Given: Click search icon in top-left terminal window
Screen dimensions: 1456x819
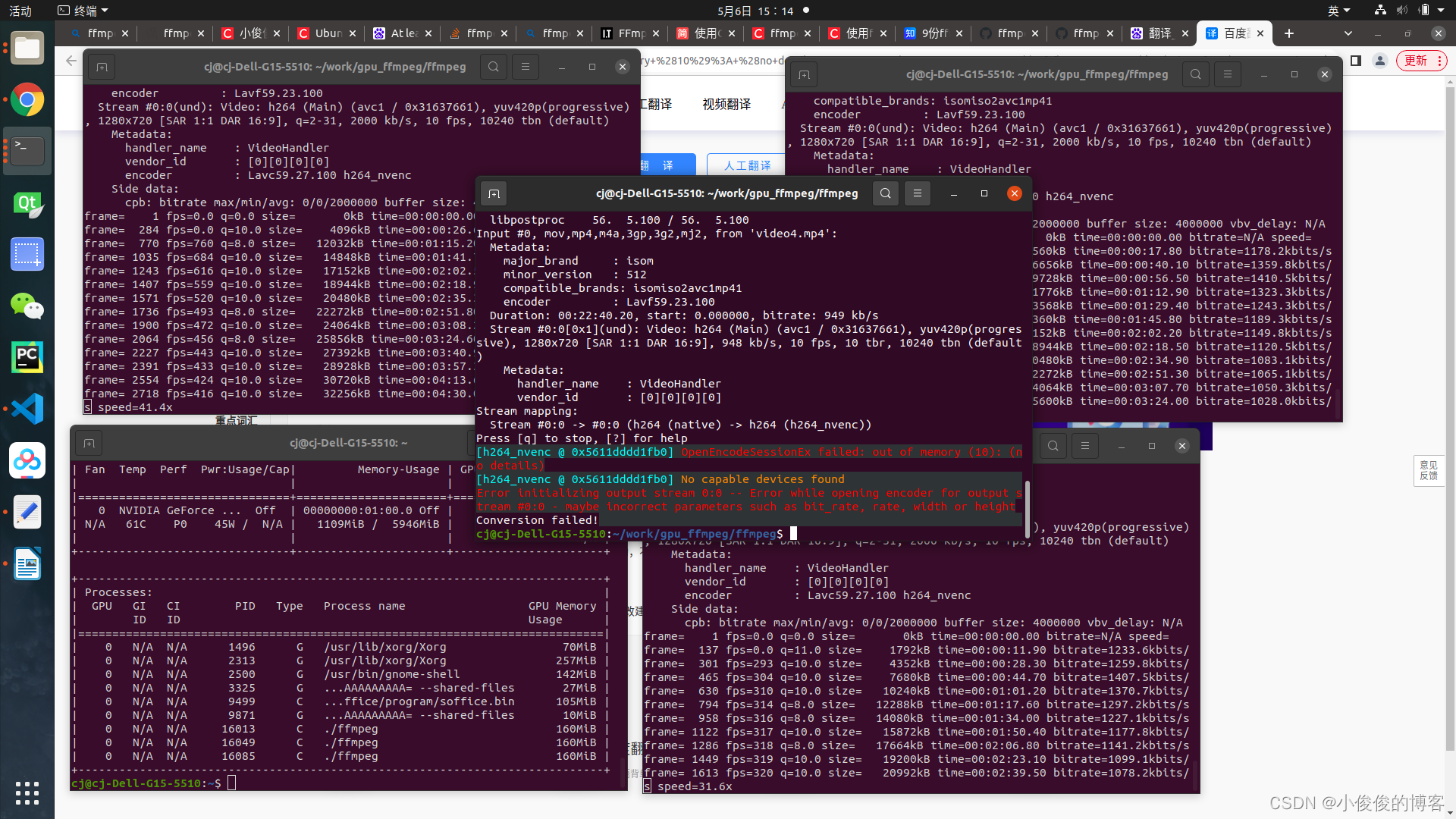Looking at the screenshot, I should pyautogui.click(x=494, y=67).
